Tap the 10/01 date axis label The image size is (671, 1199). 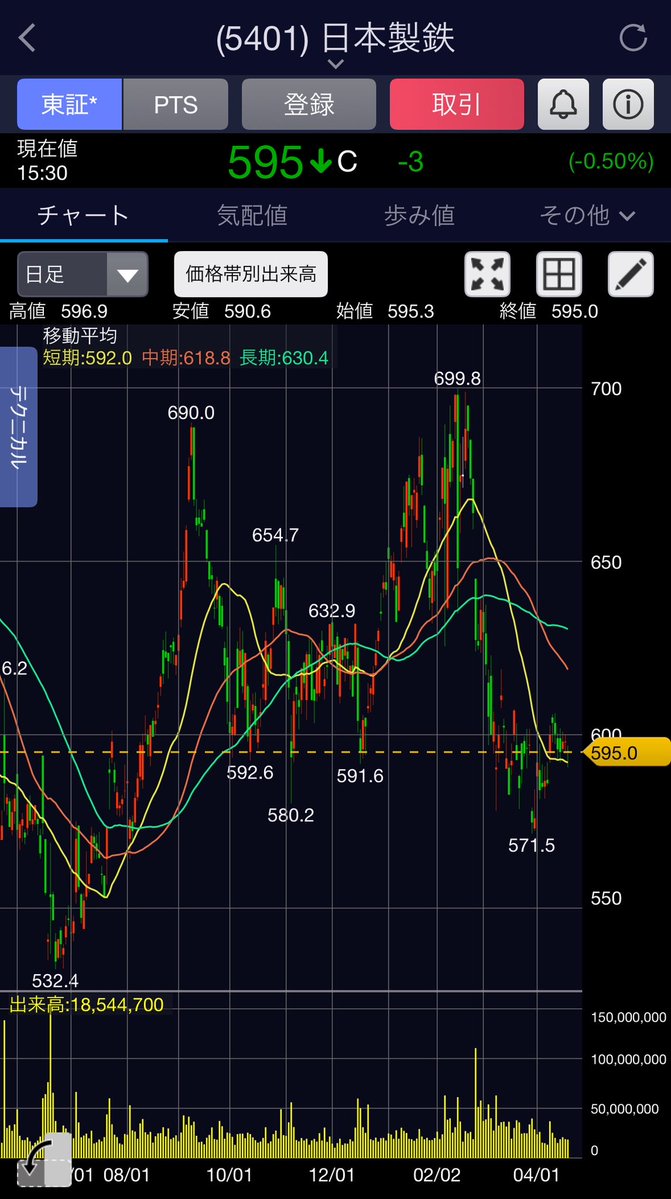pyautogui.click(x=229, y=1174)
